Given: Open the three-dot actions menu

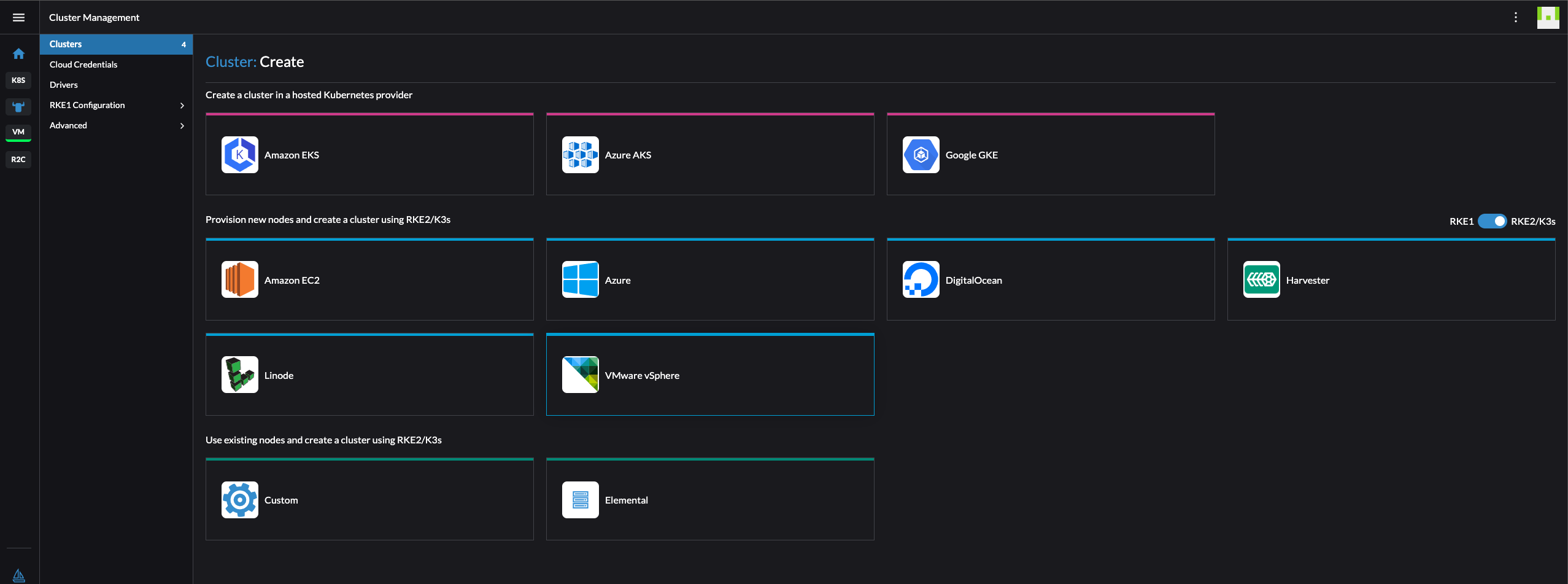Looking at the screenshot, I should pyautogui.click(x=1516, y=17).
